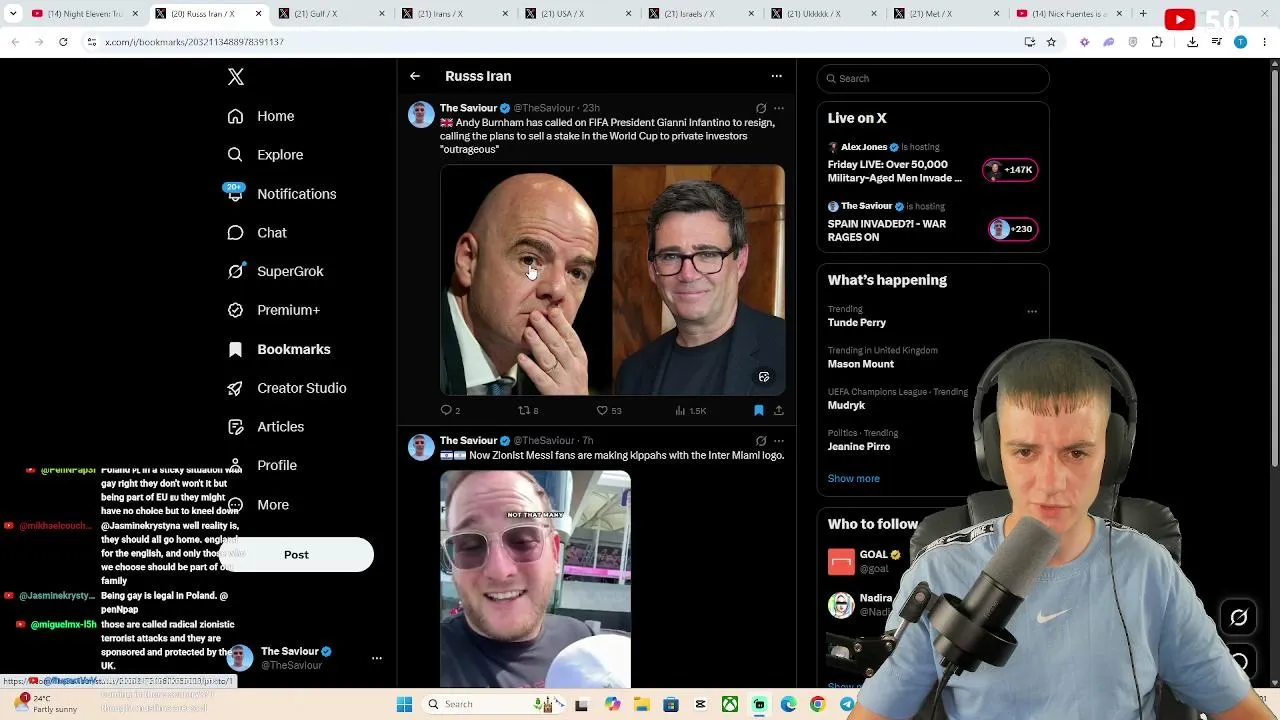
Task: Close the Russs Iran / X tab
Action: coord(258,14)
